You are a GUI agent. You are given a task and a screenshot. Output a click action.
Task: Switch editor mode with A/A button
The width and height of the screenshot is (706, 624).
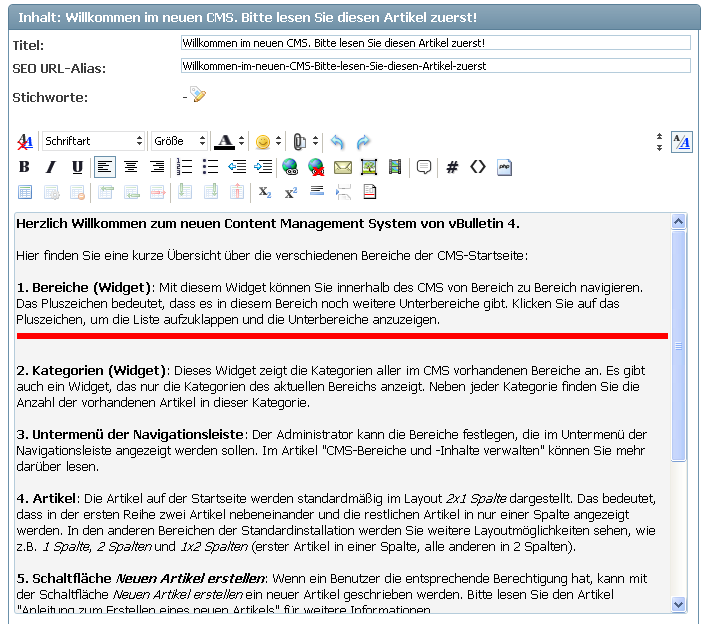click(681, 142)
